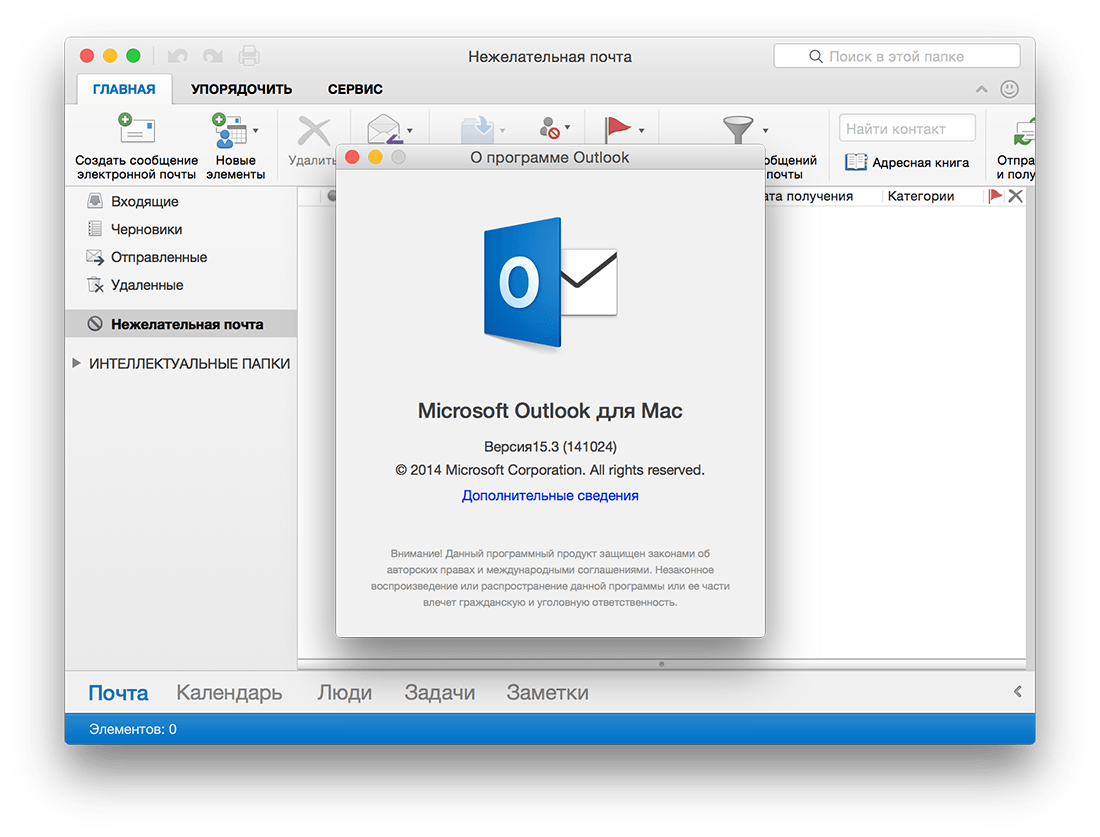Click the New Items icon
The image size is (1100, 837).
point(229,130)
